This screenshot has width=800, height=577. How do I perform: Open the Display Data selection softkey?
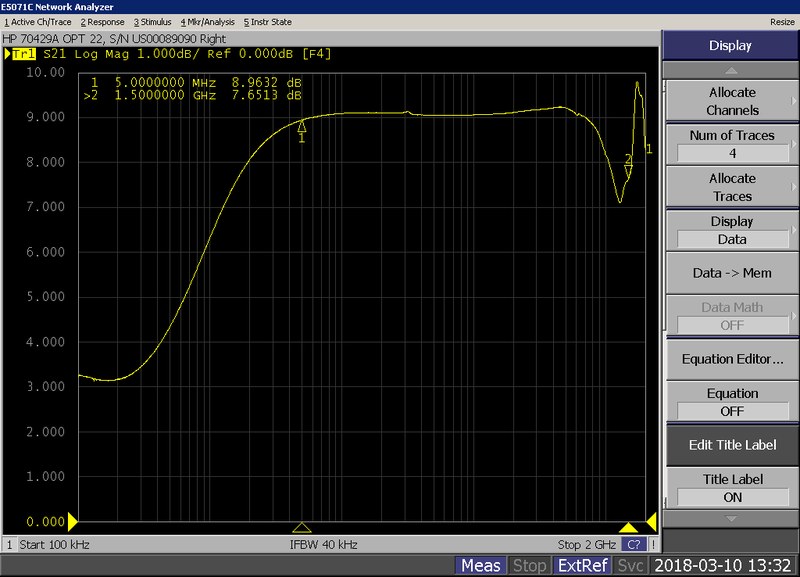point(732,230)
